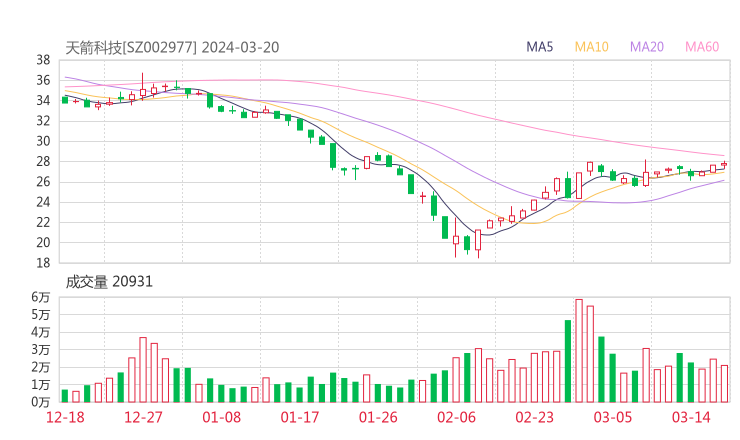Click the tallest red volume bar near 6万
Screen dimensions: 740x440
pyautogui.click(x=579, y=351)
